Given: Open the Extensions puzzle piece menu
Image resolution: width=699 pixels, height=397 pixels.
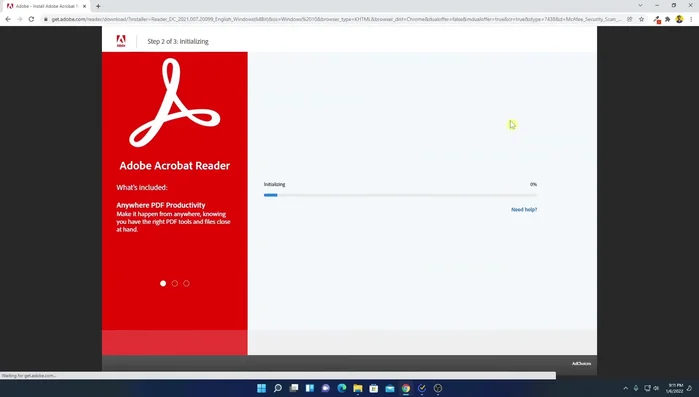Looking at the screenshot, I should click(667, 19).
